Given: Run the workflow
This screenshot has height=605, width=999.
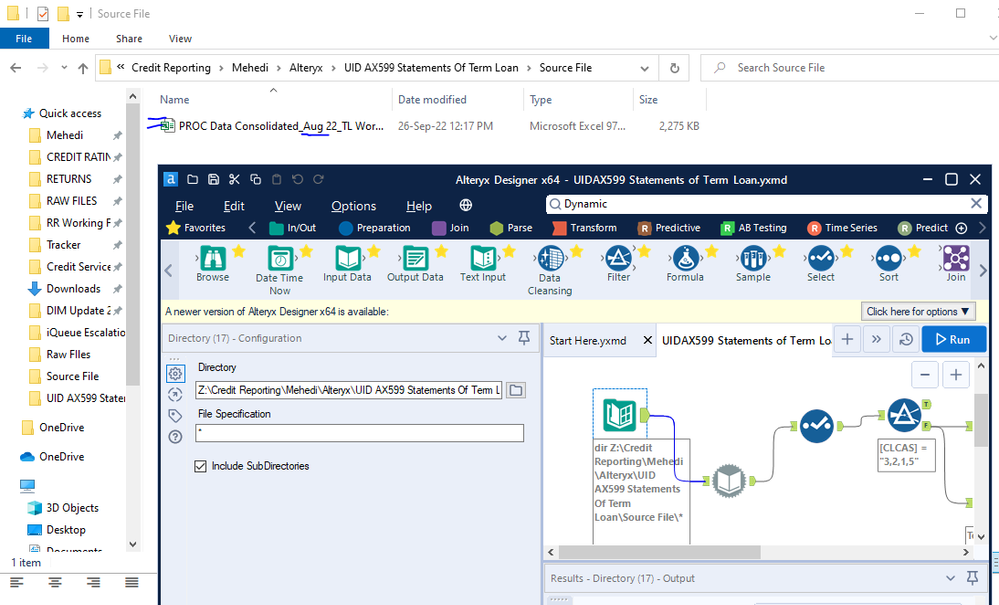Looking at the screenshot, I should point(953,339).
